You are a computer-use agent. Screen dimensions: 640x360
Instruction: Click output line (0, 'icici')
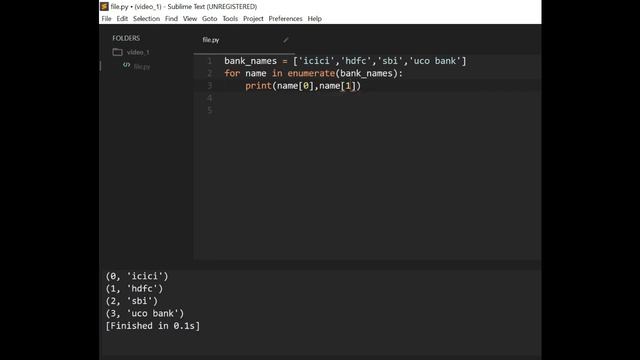pos(137,276)
